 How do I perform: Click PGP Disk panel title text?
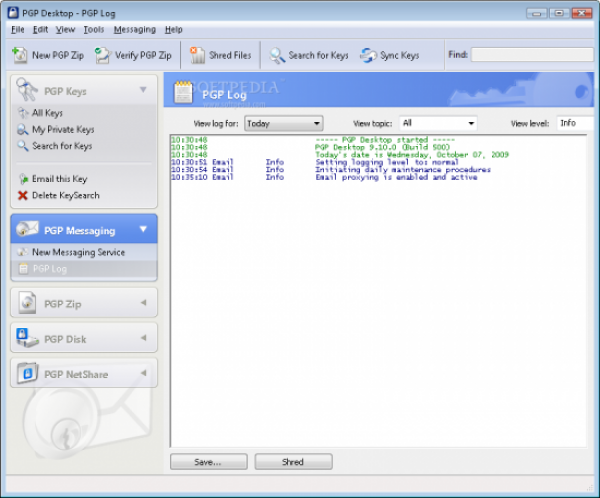[65, 339]
